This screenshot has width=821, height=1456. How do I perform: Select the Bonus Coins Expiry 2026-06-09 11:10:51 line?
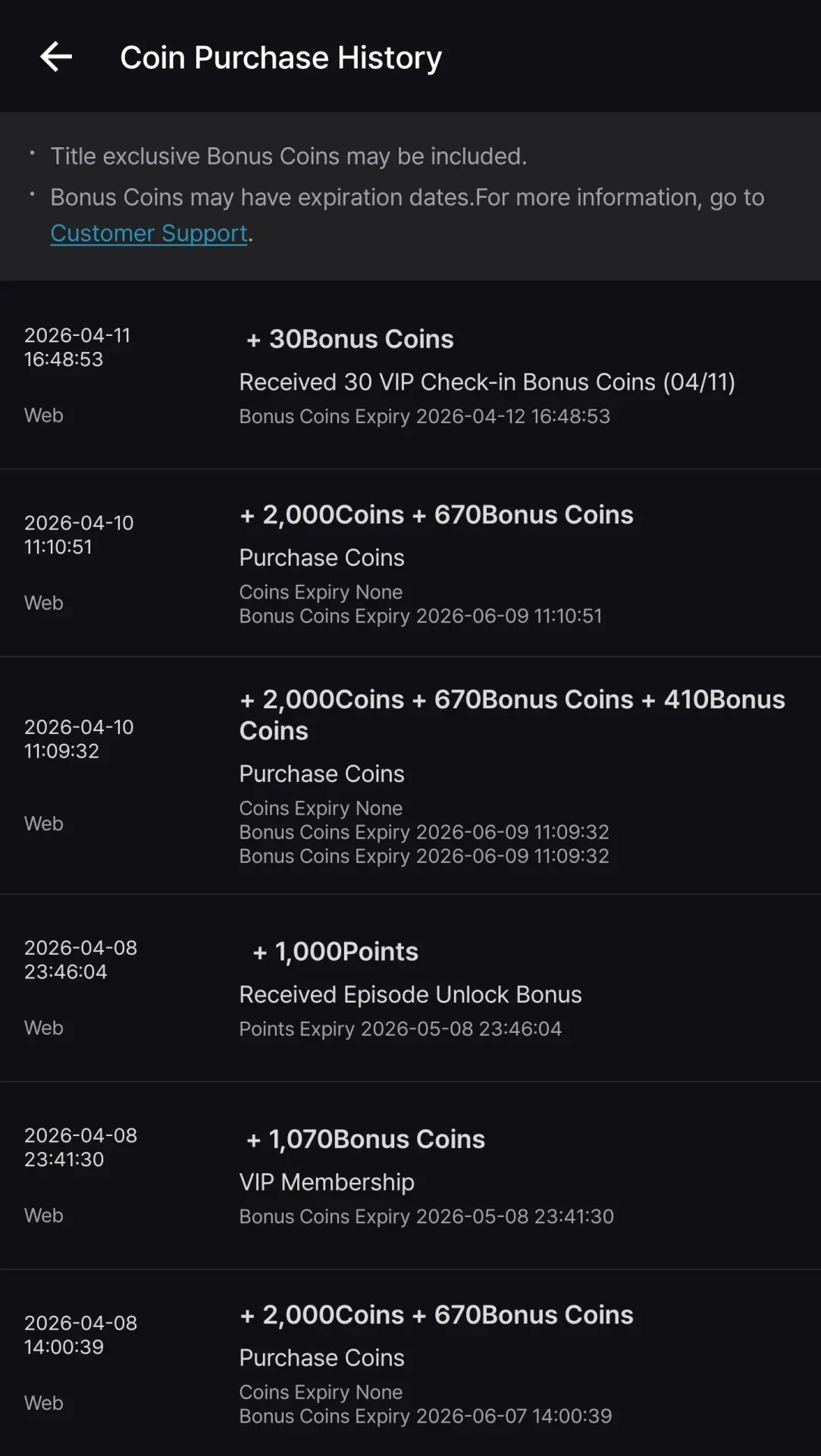coord(421,616)
